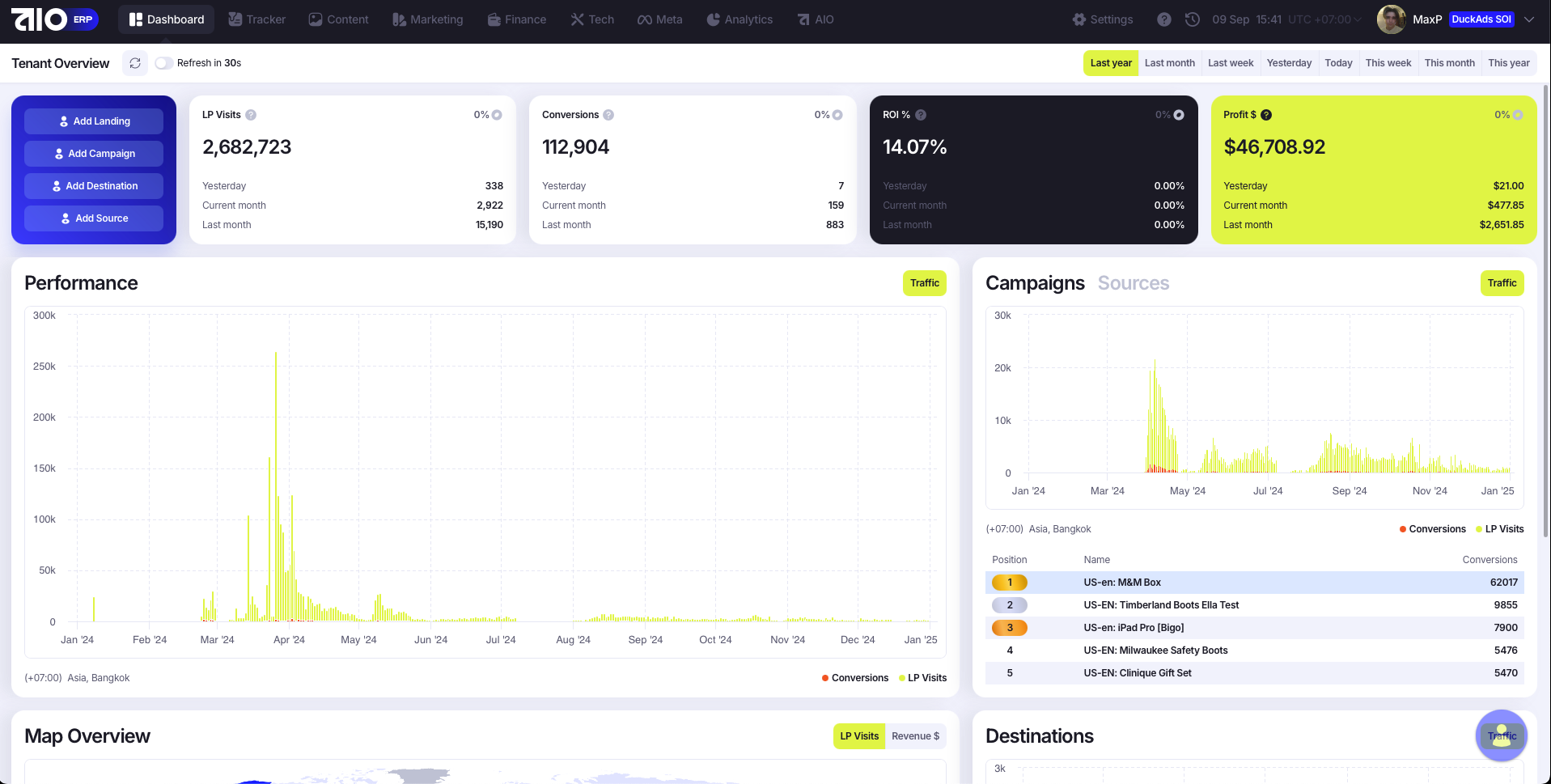The width and height of the screenshot is (1551, 784).
Task: Open the Analytics menu
Action: click(739, 19)
